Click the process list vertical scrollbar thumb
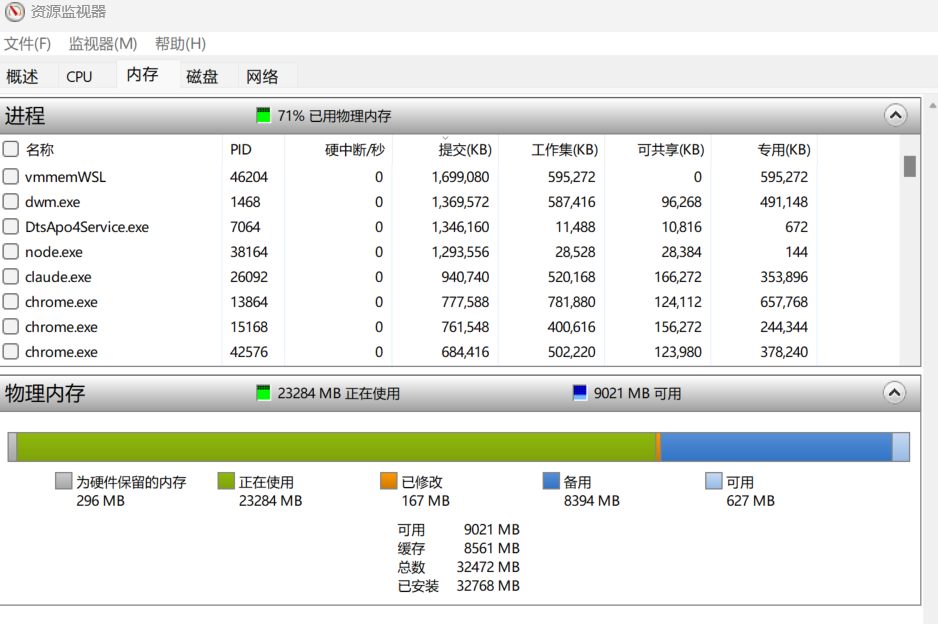 910,166
